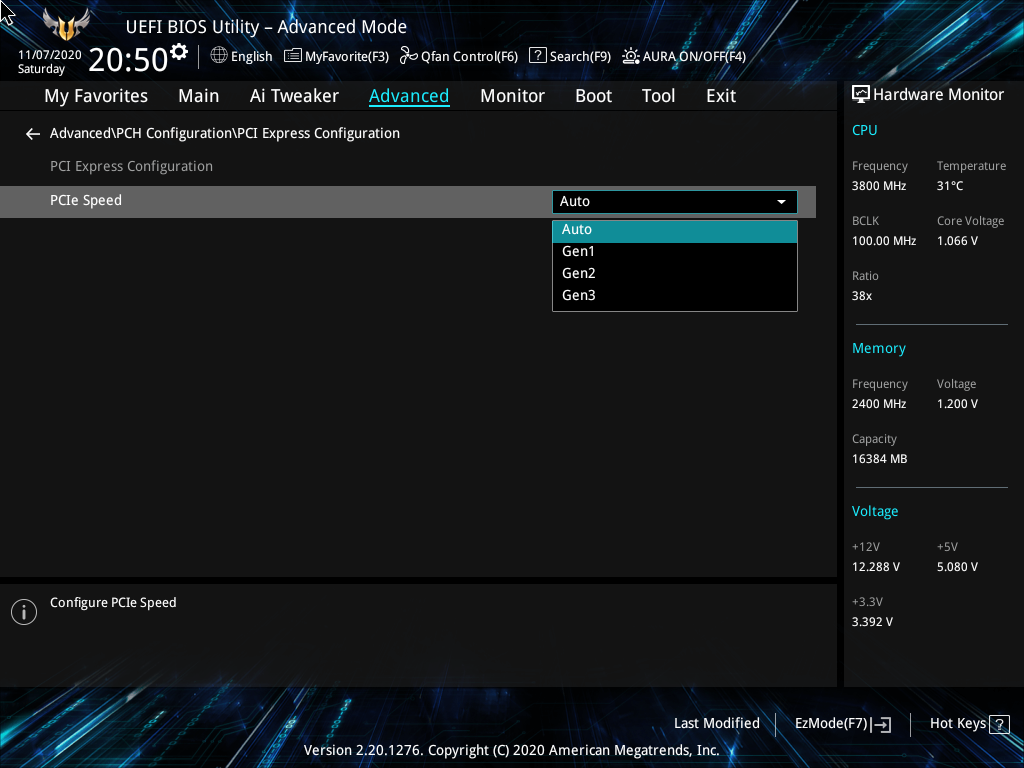
Task: Click the version copyright text
Action: [511, 750]
